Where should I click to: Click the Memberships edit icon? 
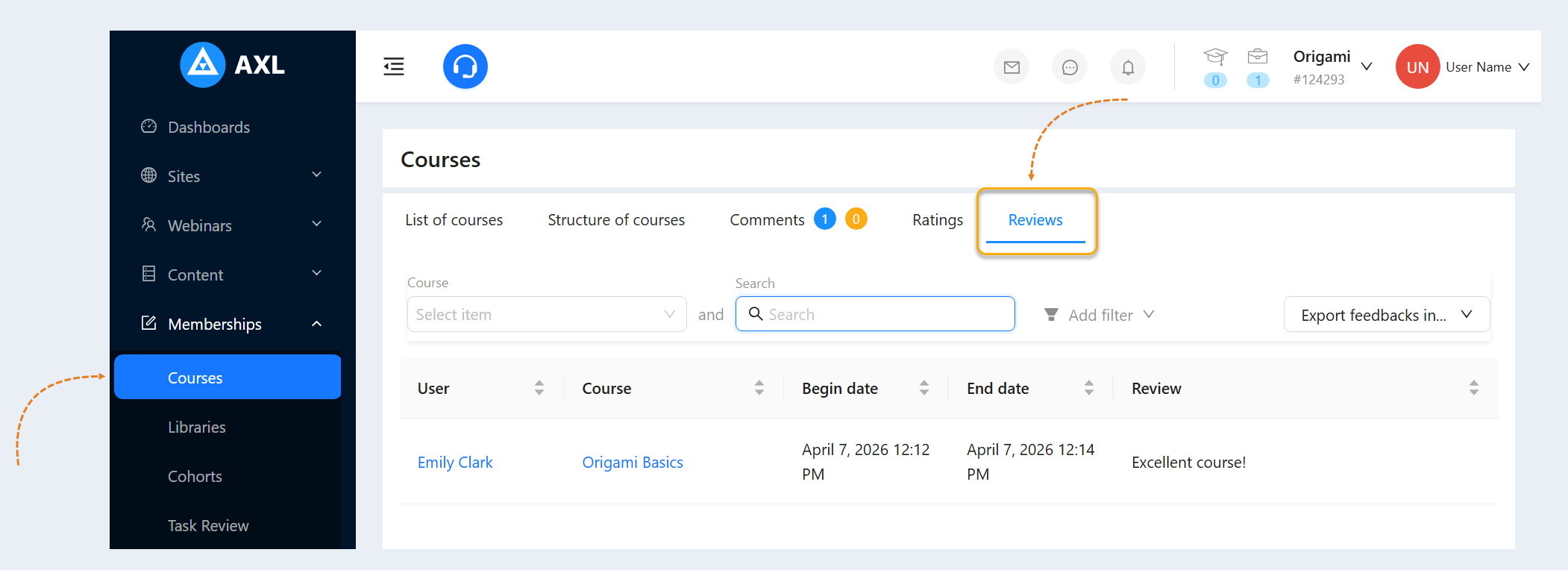click(x=149, y=323)
